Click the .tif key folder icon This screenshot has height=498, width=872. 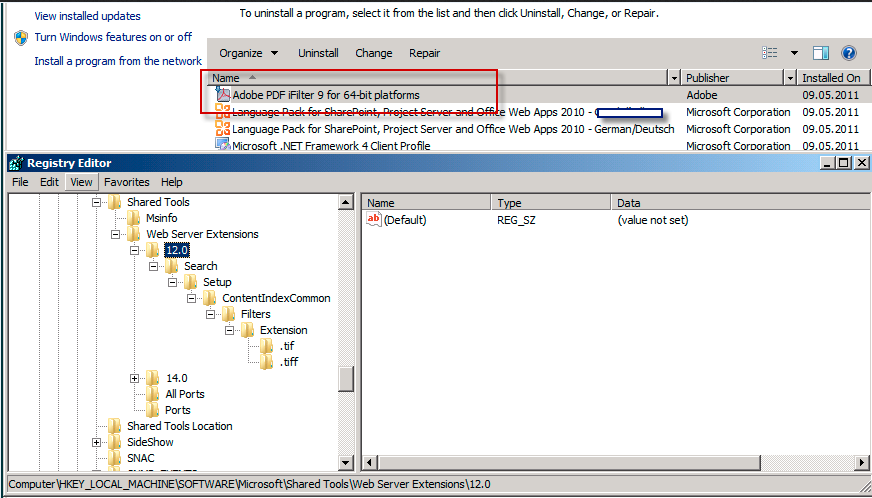(x=266, y=346)
